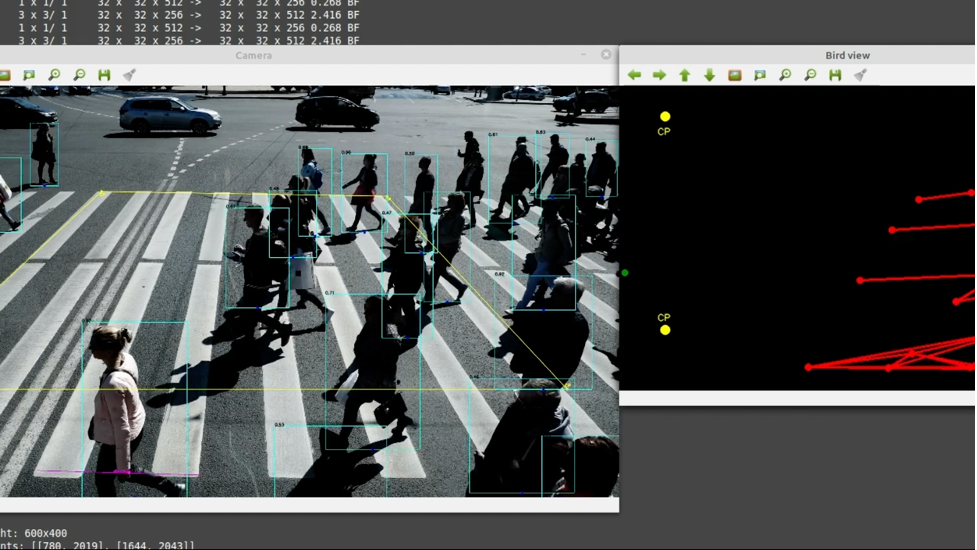Click the Bird view window title

[847, 55]
